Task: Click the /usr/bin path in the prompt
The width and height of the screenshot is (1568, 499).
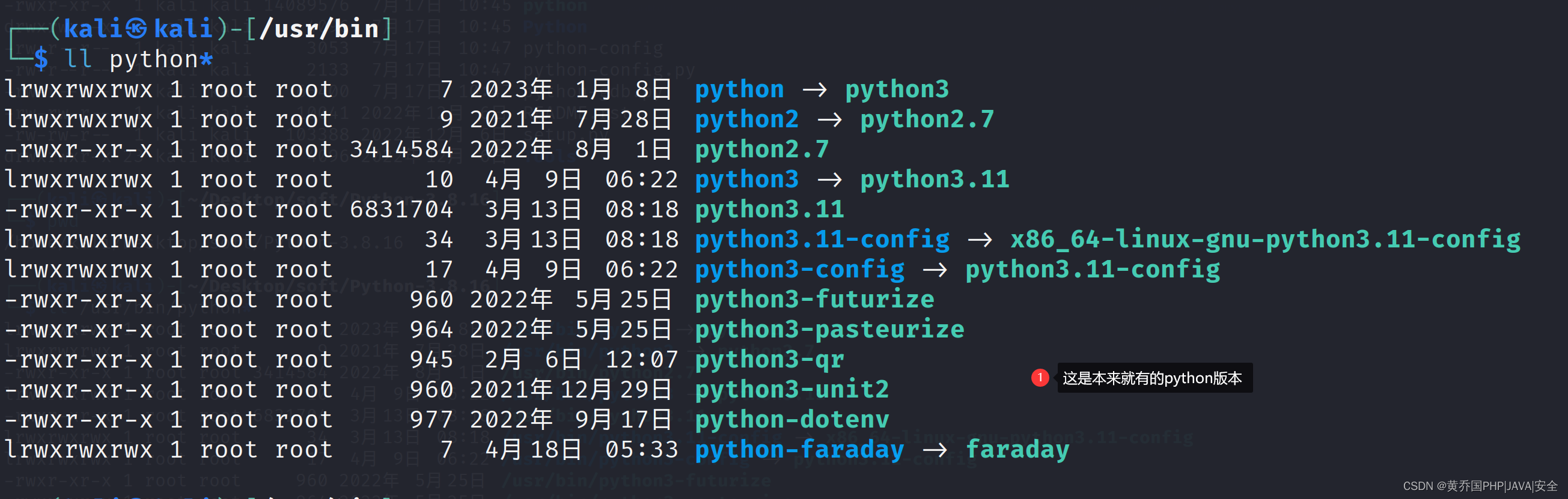Action: point(319,29)
